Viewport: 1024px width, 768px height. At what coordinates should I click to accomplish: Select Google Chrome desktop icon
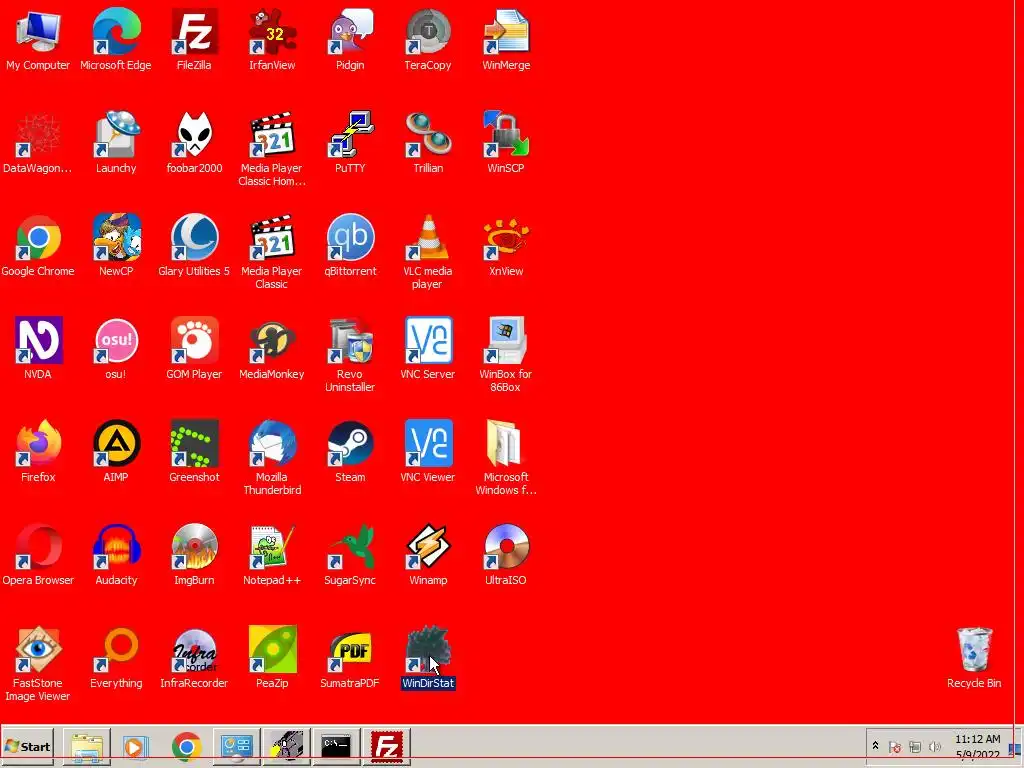coord(38,238)
